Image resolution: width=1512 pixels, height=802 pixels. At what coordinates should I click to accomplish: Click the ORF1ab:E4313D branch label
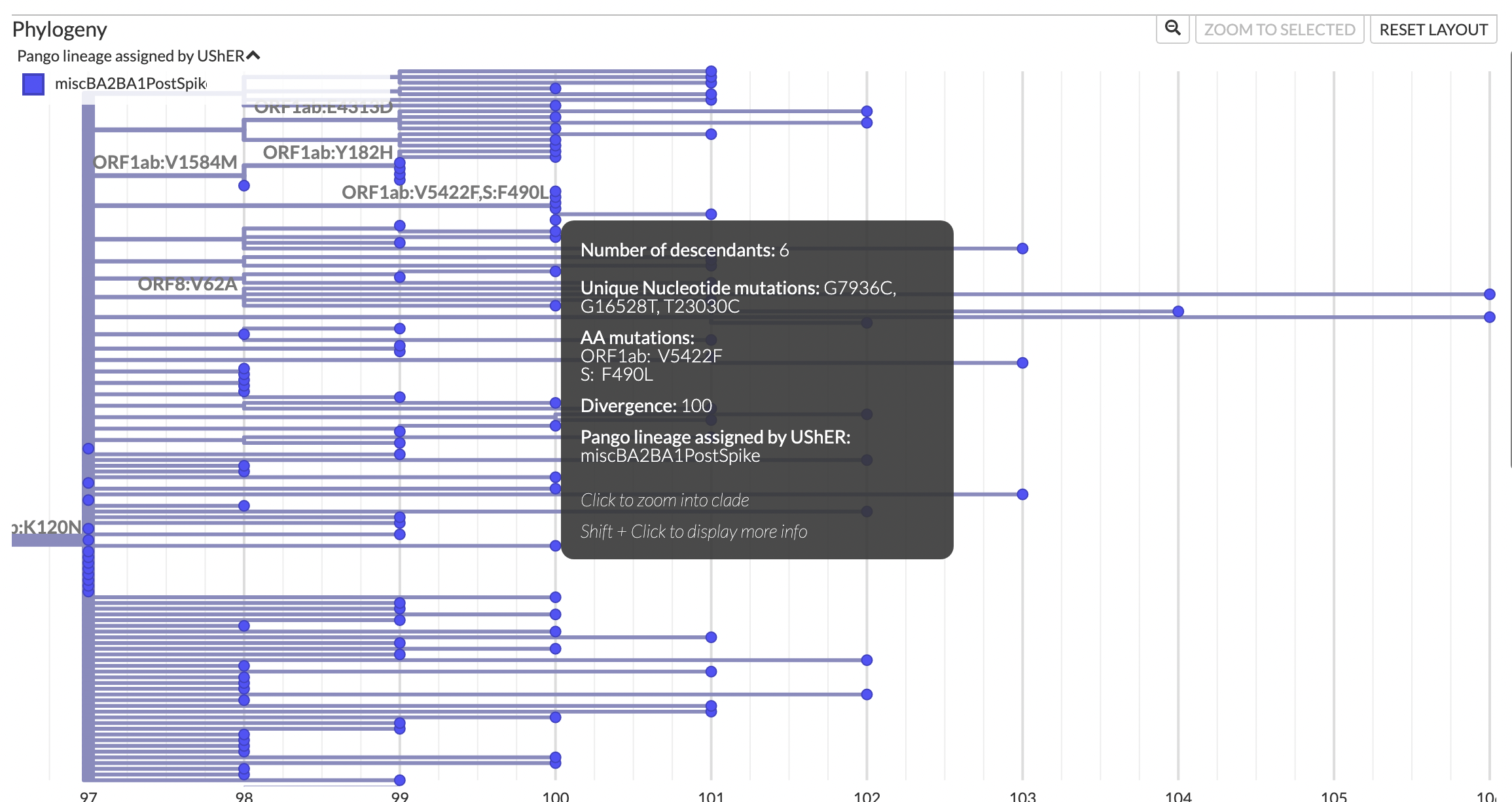[x=323, y=107]
